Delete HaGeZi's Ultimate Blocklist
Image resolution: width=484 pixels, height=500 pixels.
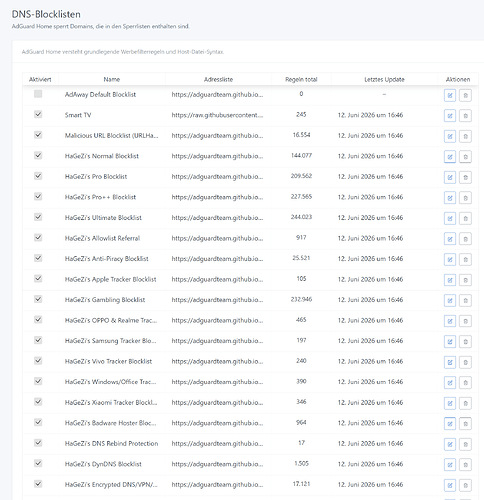tap(465, 219)
